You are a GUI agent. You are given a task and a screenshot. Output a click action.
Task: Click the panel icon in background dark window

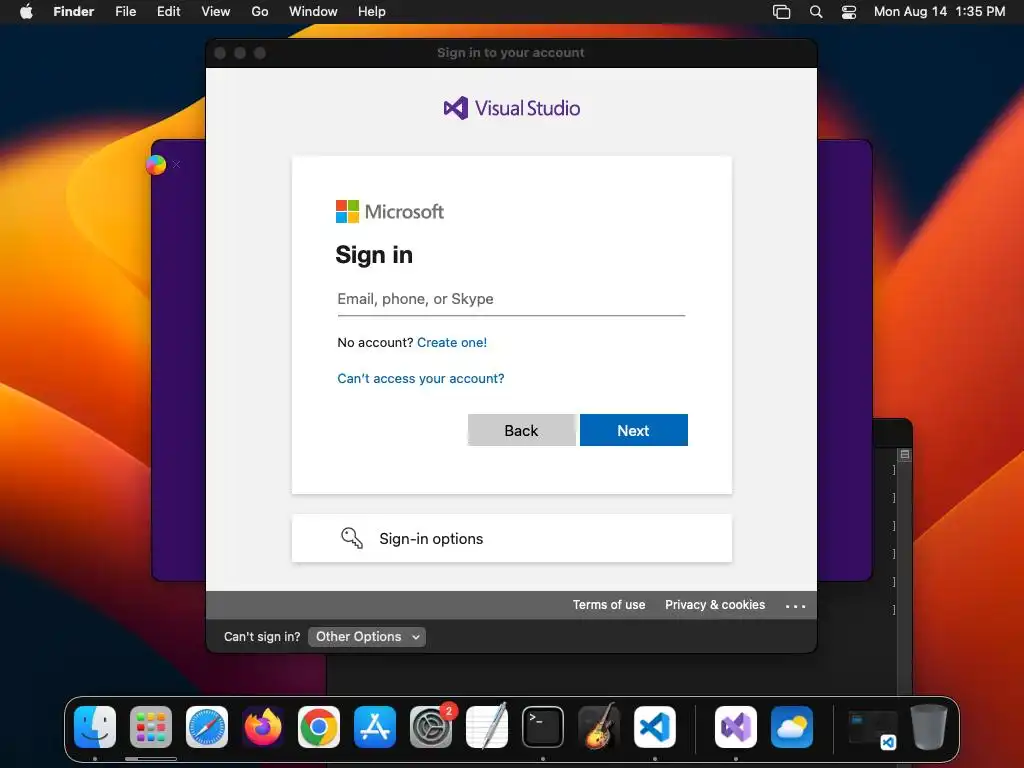pos(904,454)
